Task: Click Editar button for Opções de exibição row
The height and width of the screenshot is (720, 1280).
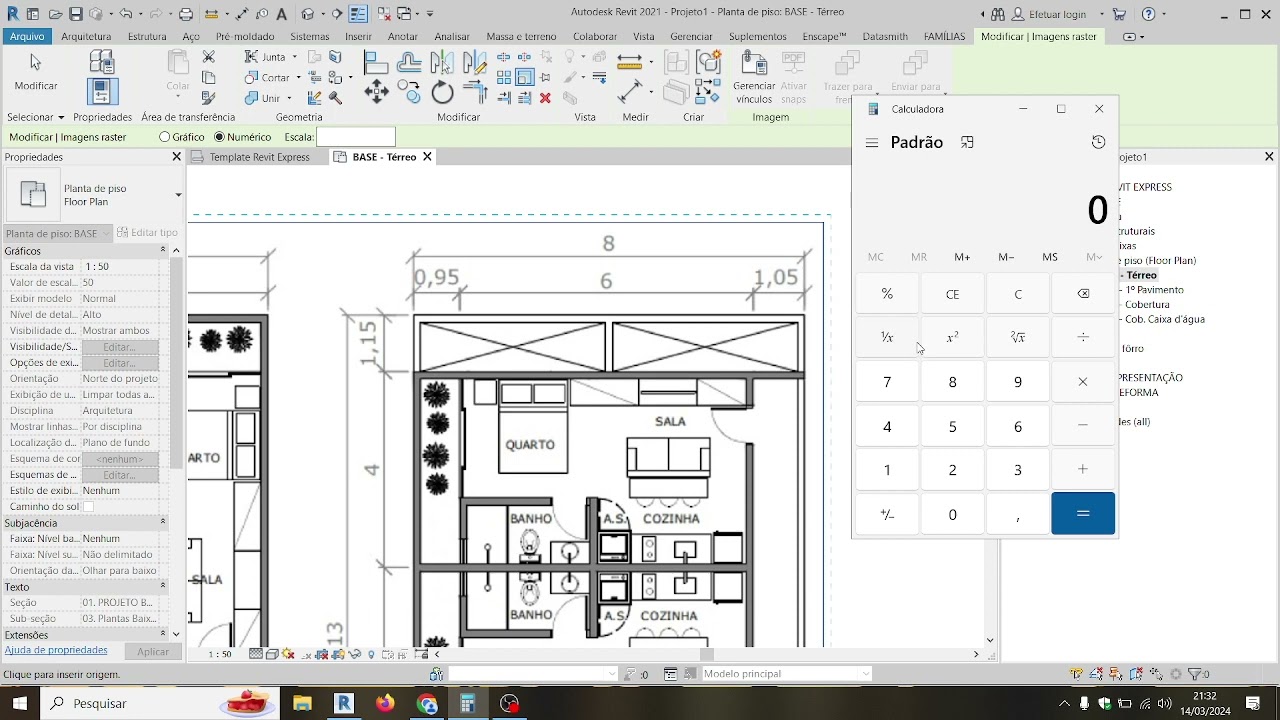Action: (120, 363)
